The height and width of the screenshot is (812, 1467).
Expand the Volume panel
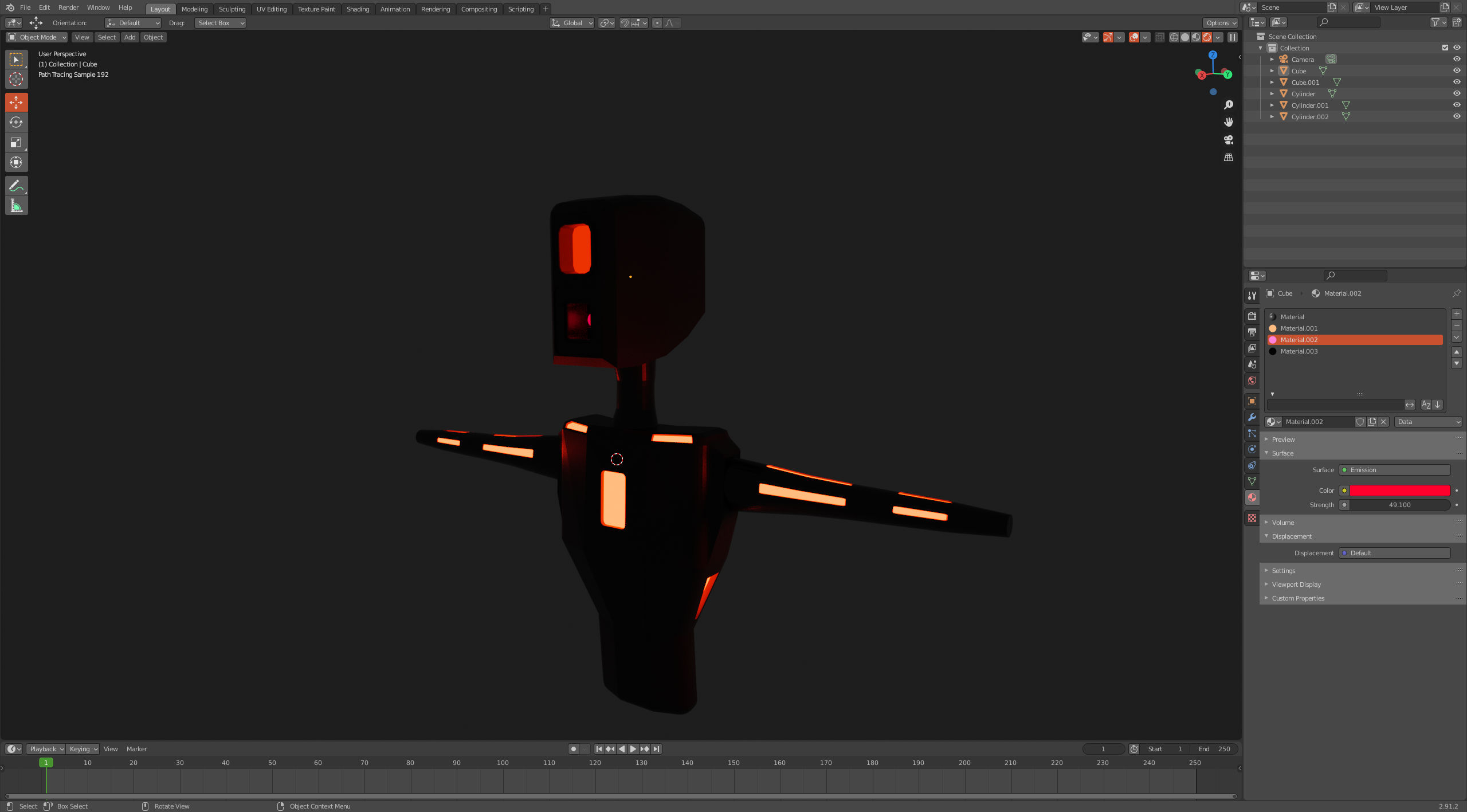1283,523
